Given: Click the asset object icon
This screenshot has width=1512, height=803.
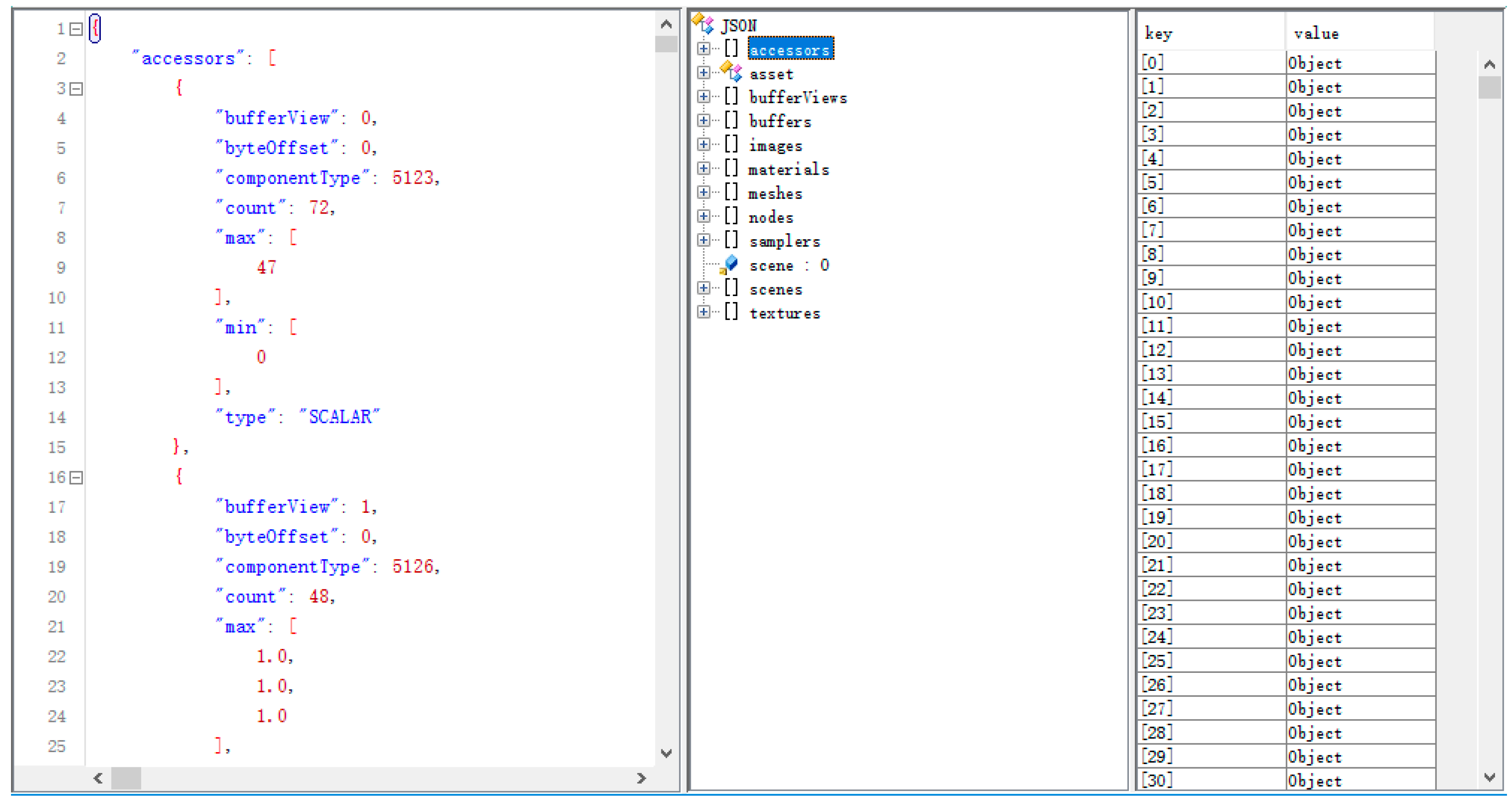Looking at the screenshot, I should [731, 71].
